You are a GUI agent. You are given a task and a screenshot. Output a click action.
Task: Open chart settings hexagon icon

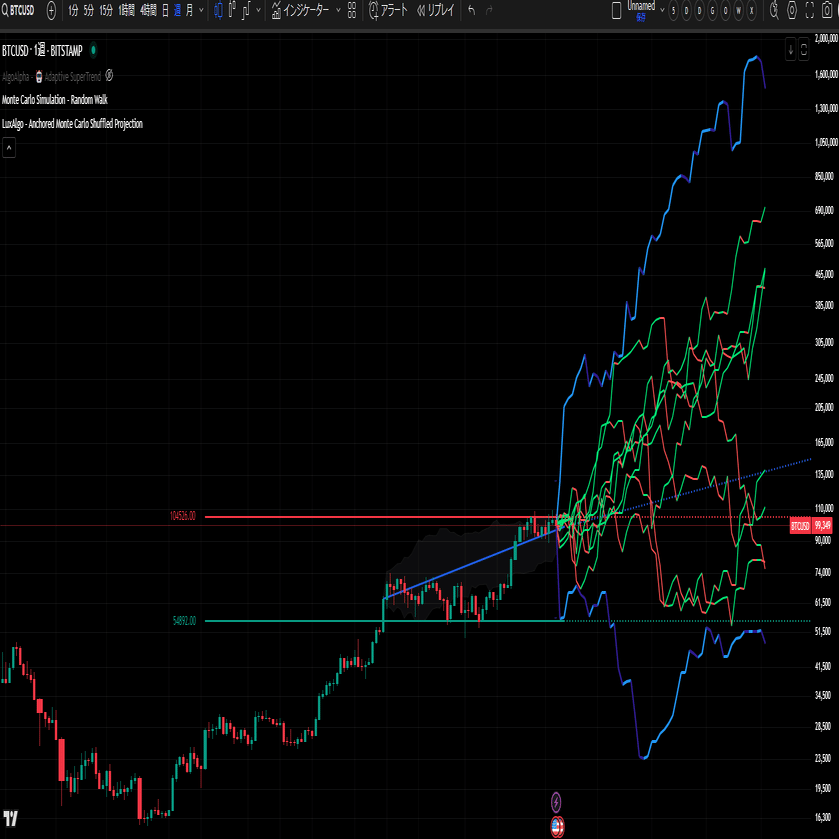(x=792, y=10)
